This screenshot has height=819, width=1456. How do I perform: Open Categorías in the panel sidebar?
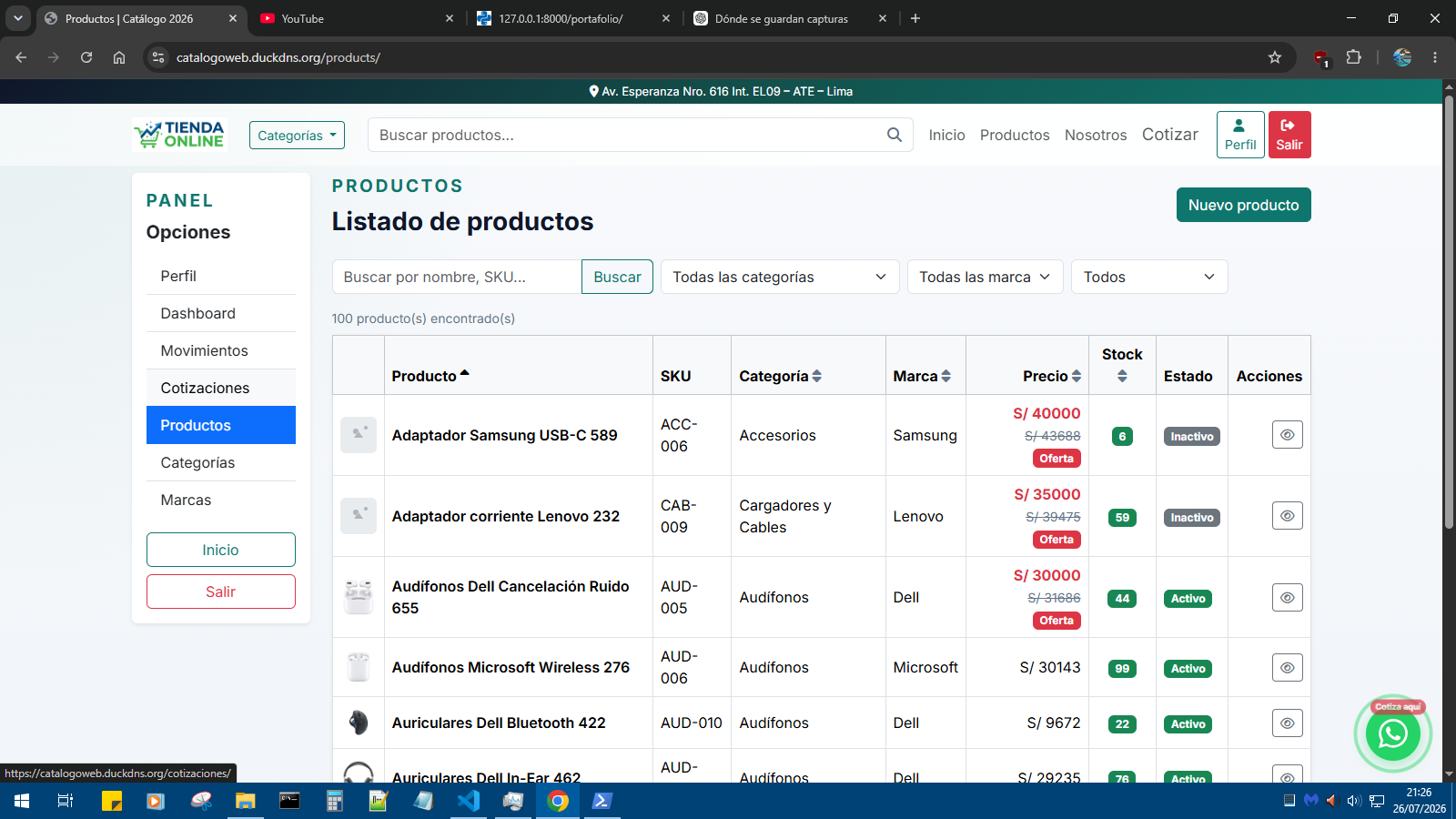221,462
